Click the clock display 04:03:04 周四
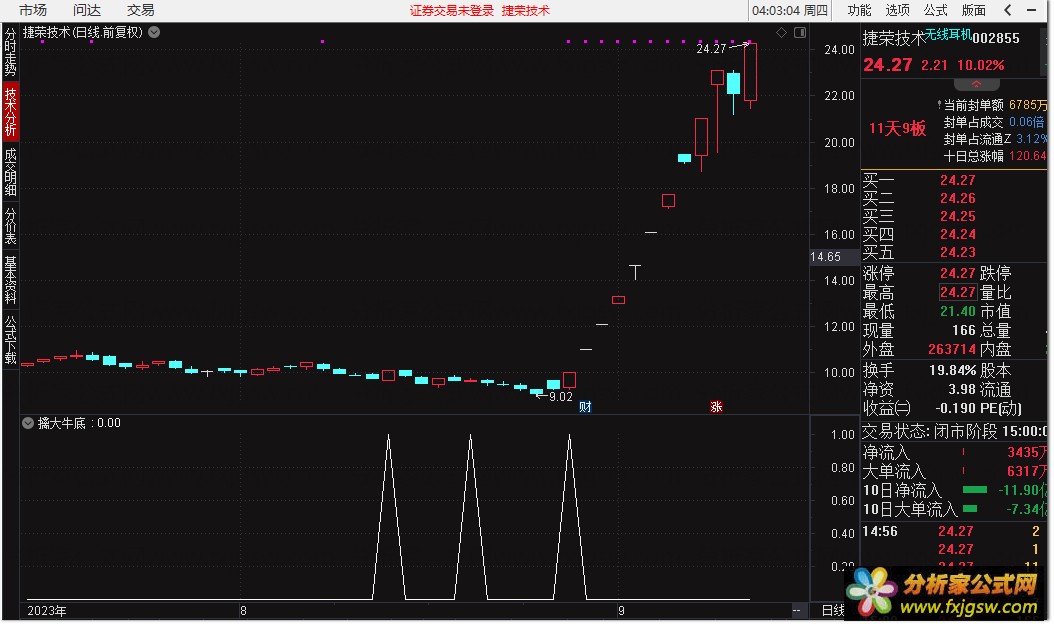Image resolution: width=1054 pixels, height=624 pixels. (790, 11)
